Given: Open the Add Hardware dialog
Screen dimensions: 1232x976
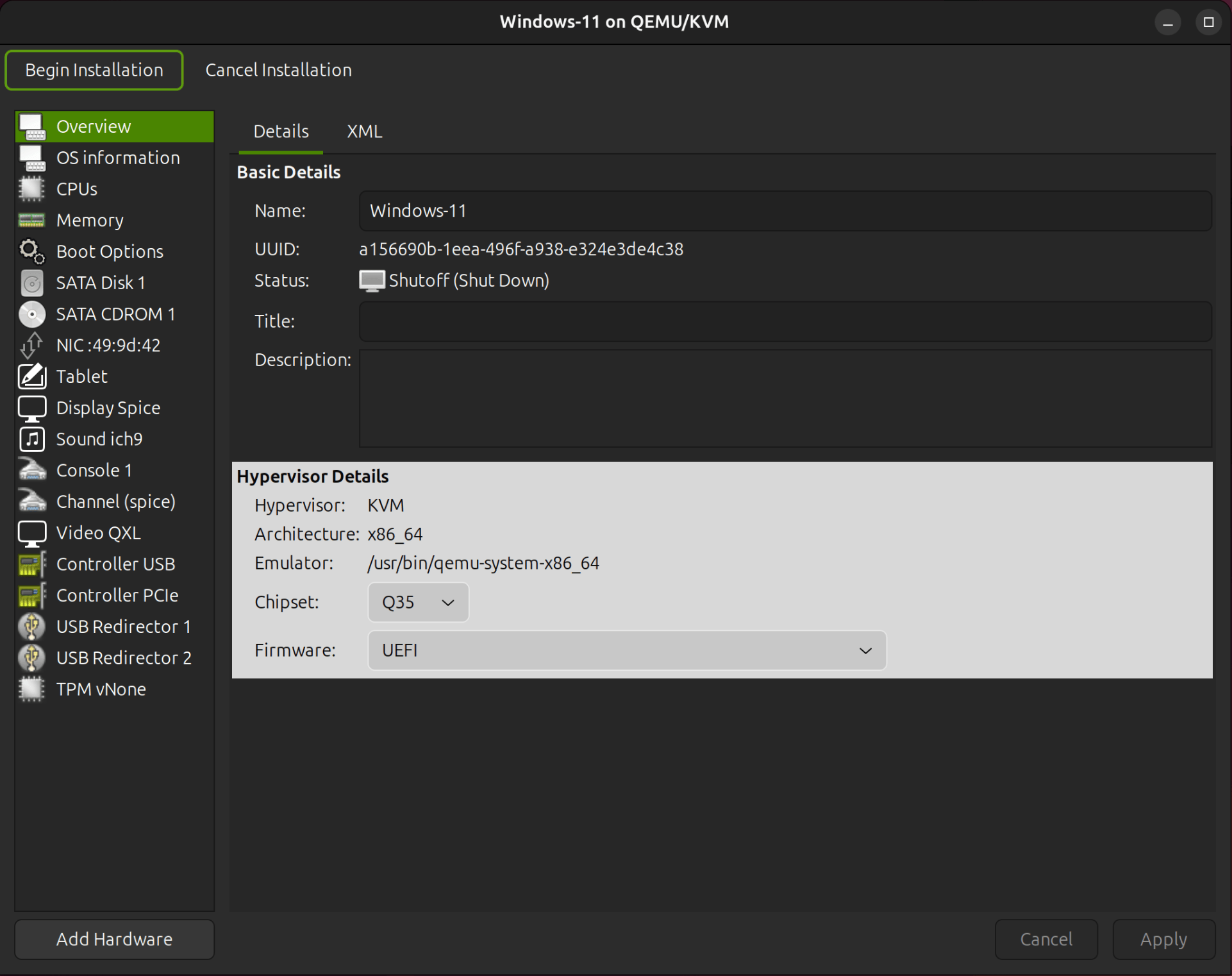Looking at the screenshot, I should 113,939.
